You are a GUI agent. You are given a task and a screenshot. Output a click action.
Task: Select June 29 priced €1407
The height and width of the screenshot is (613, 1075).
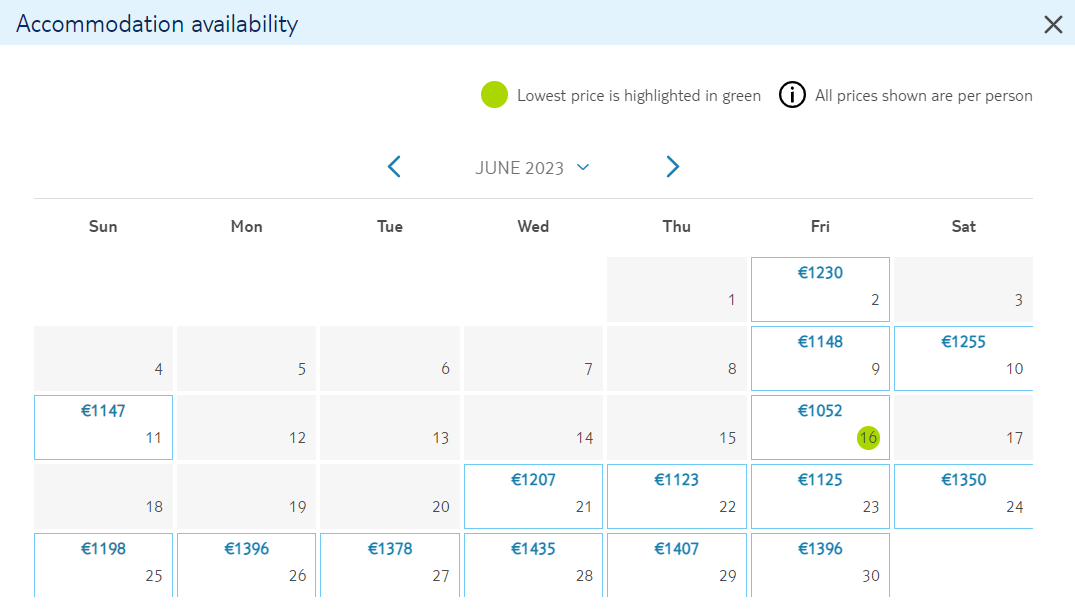(677, 565)
